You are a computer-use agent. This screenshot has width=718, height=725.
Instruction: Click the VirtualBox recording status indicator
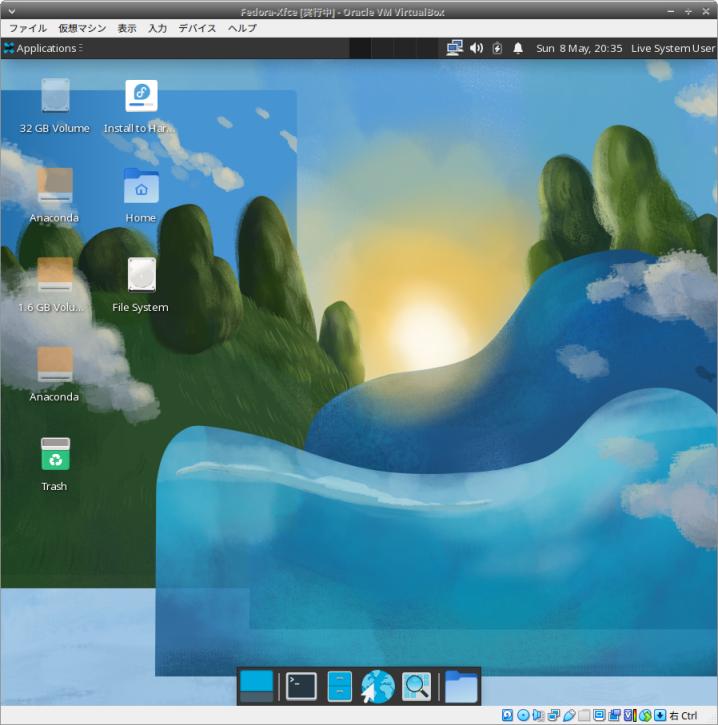pyautogui.click(x=614, y=715)
